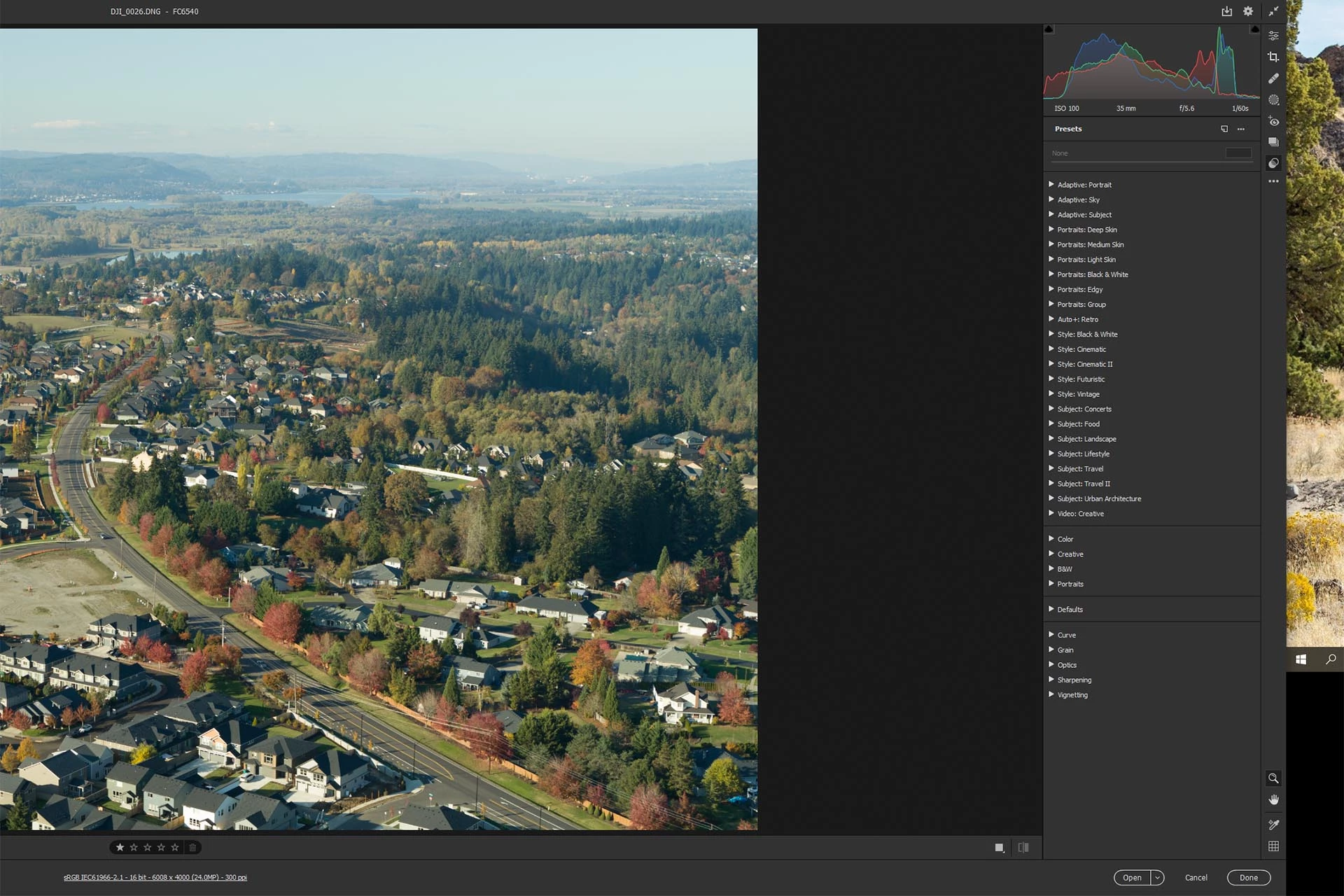Click the Save image download icon

click(1226, 11)
